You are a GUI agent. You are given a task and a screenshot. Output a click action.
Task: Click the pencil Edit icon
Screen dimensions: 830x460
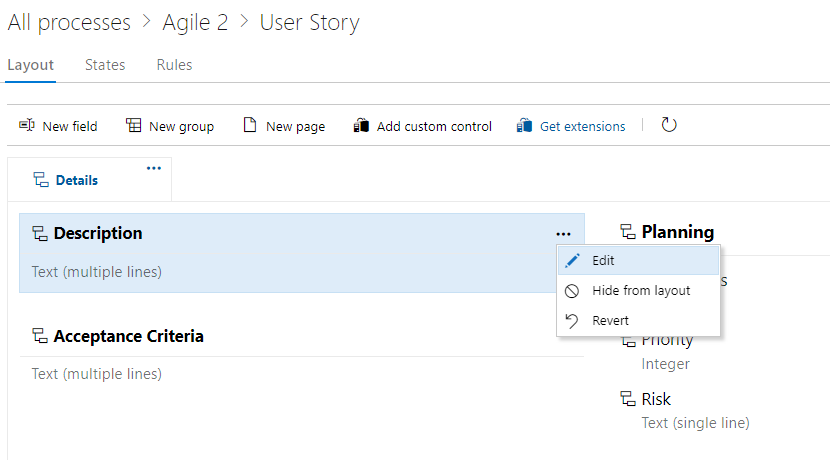click(x=572, y=260)
